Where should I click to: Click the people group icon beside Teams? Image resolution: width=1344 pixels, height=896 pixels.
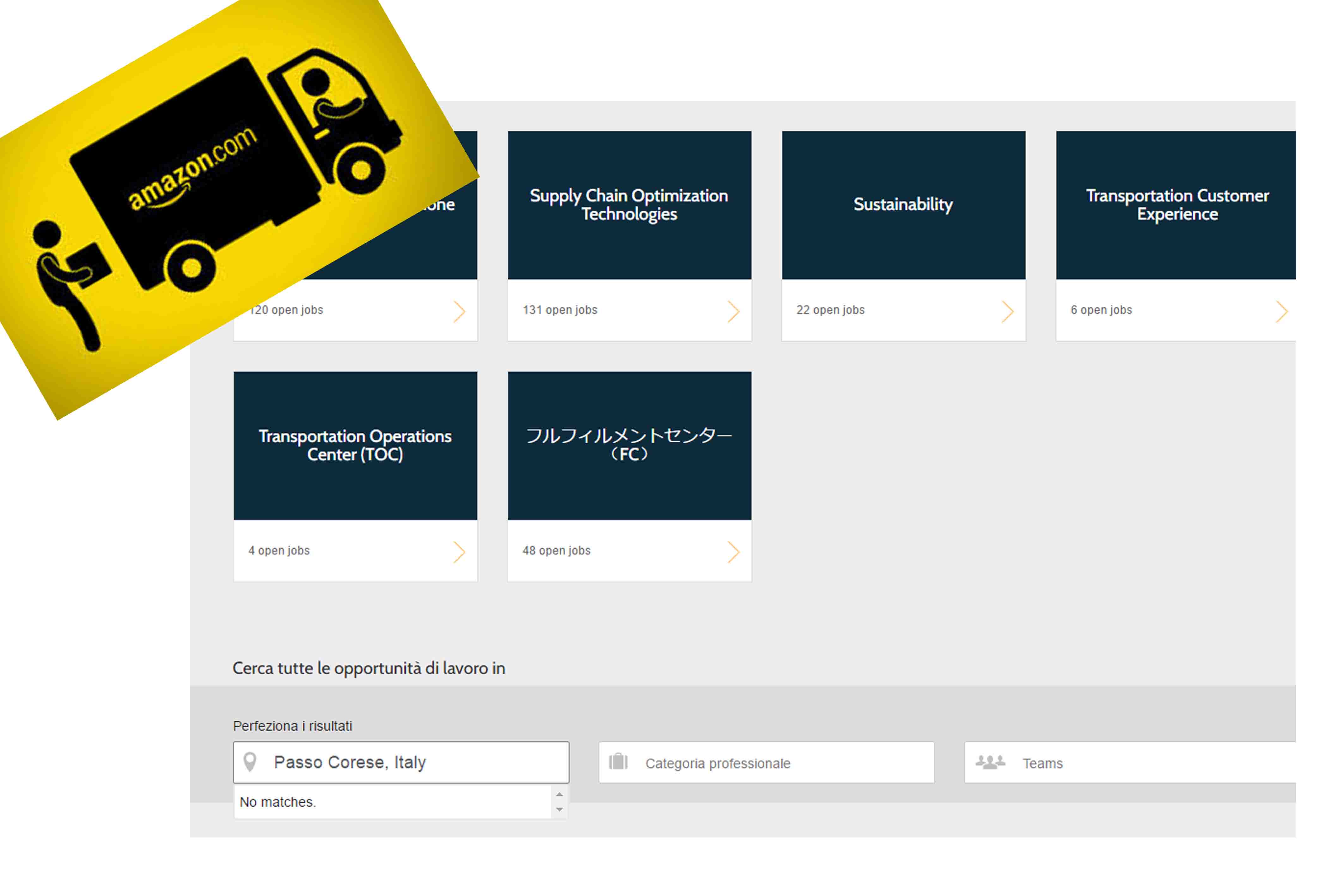[990, 762]
